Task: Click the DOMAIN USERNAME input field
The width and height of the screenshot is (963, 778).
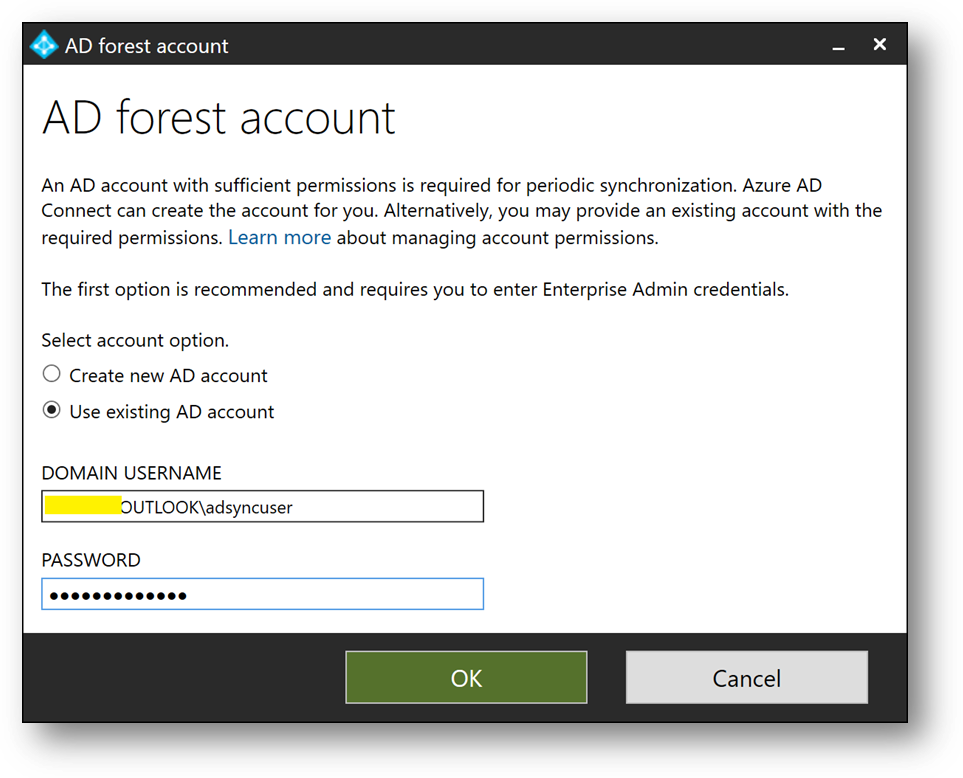Action: tap(262, 507)
